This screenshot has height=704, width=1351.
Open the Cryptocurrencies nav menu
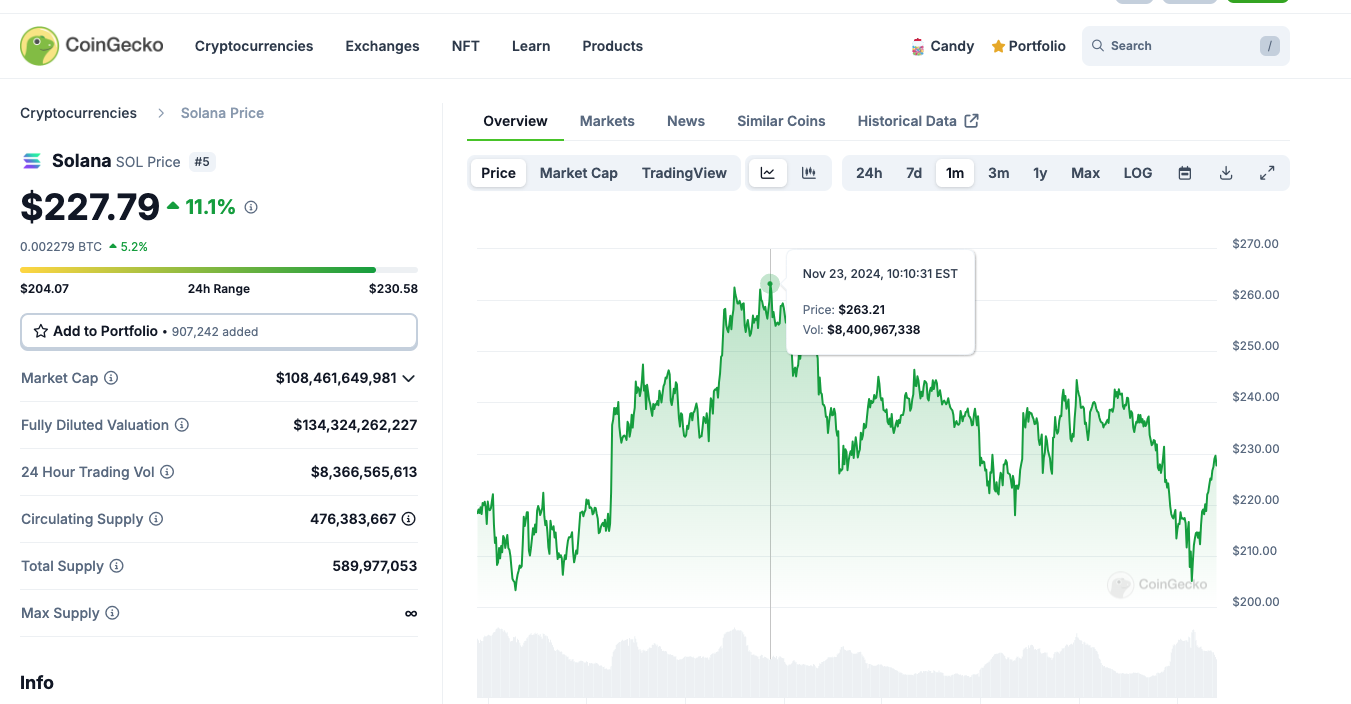coord(254,46)
